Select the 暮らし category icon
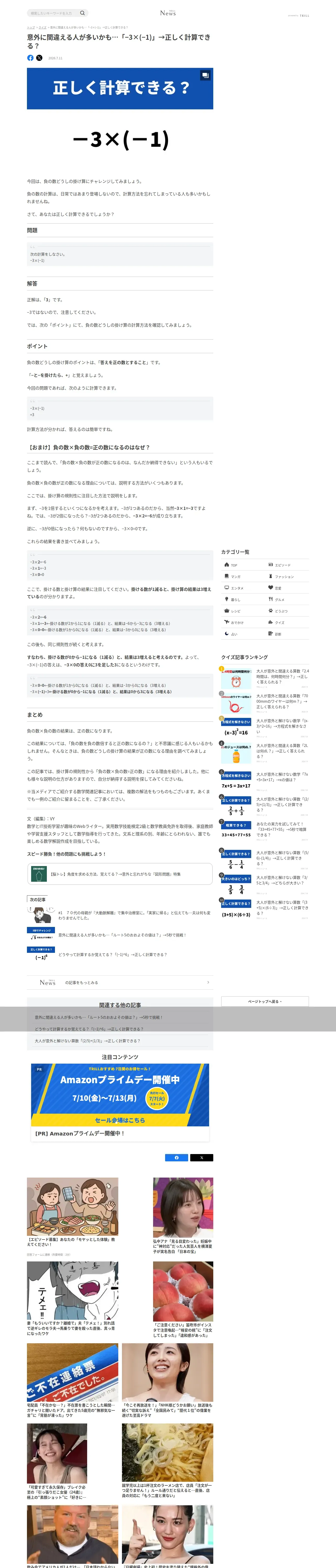 pos(227,599)
